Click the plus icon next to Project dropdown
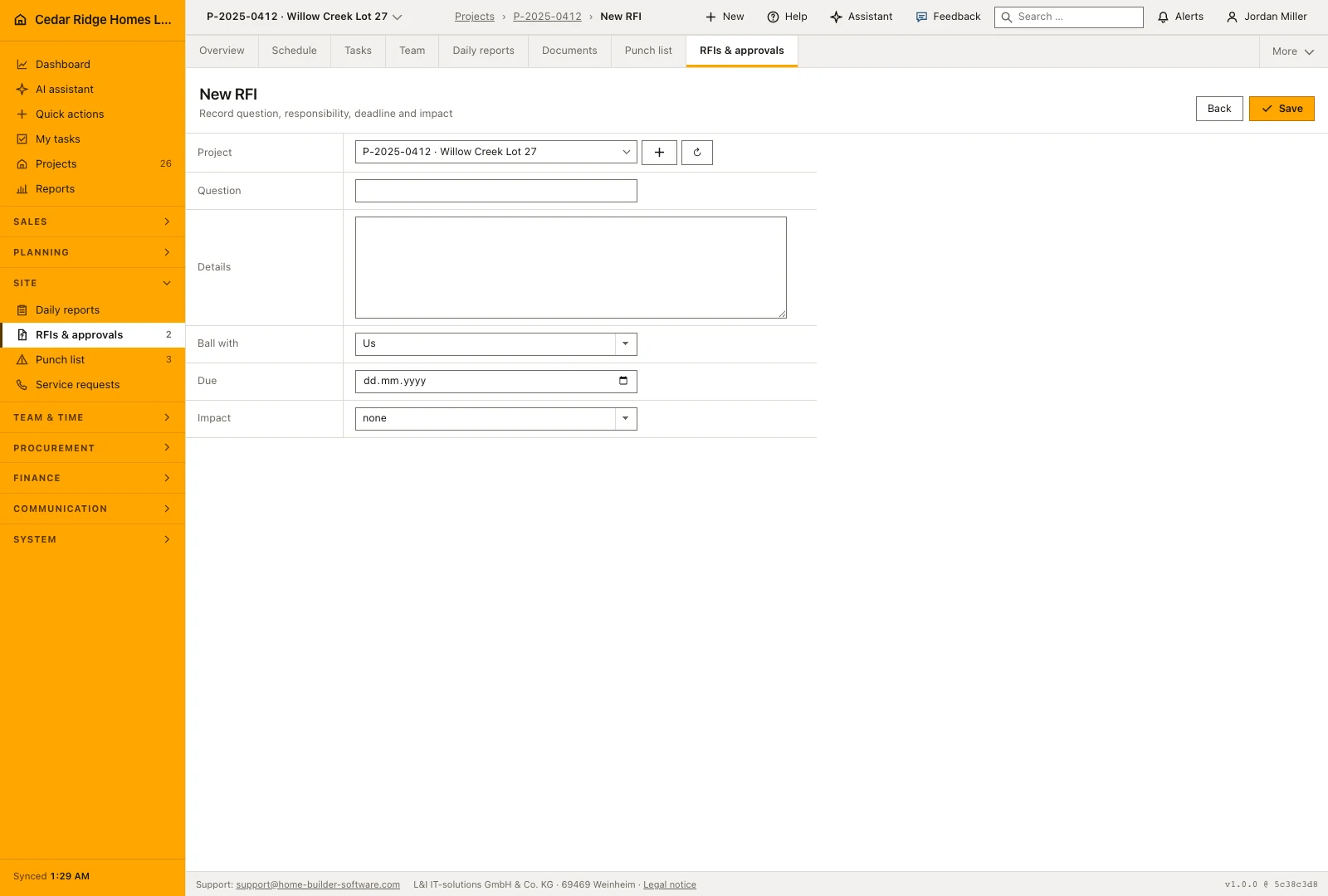1328x896 pixels. tap(659, 153)
